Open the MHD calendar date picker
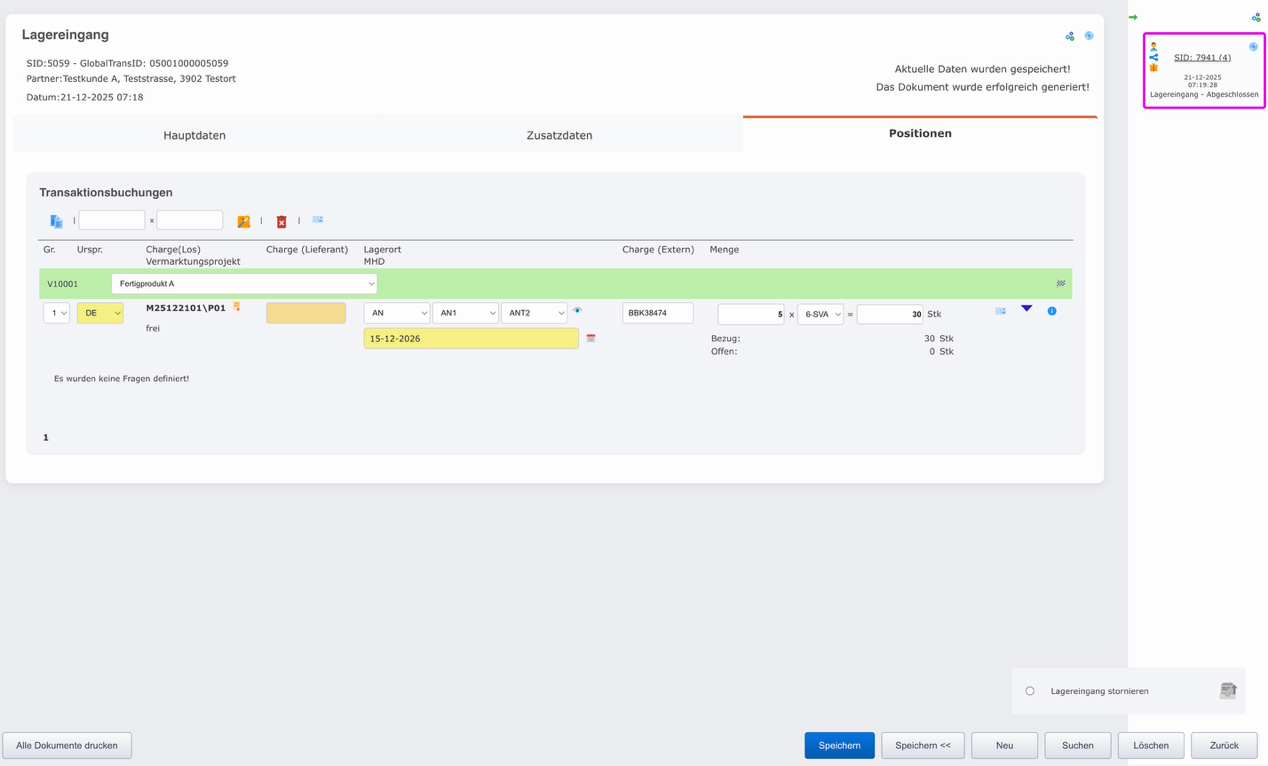Viewport: 1268px width, 766px height. click(591, 339)
